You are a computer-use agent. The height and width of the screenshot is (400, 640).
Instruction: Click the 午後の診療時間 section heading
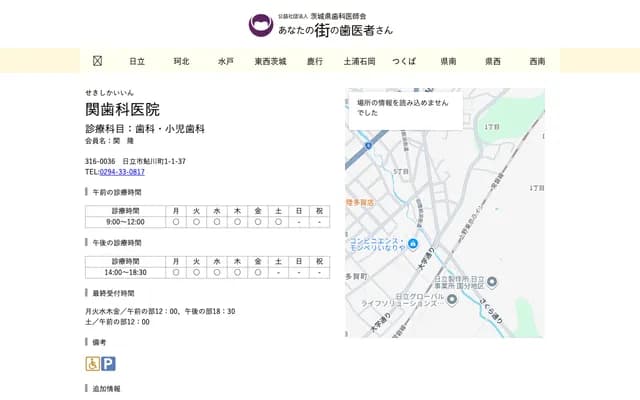pos(117,242)
